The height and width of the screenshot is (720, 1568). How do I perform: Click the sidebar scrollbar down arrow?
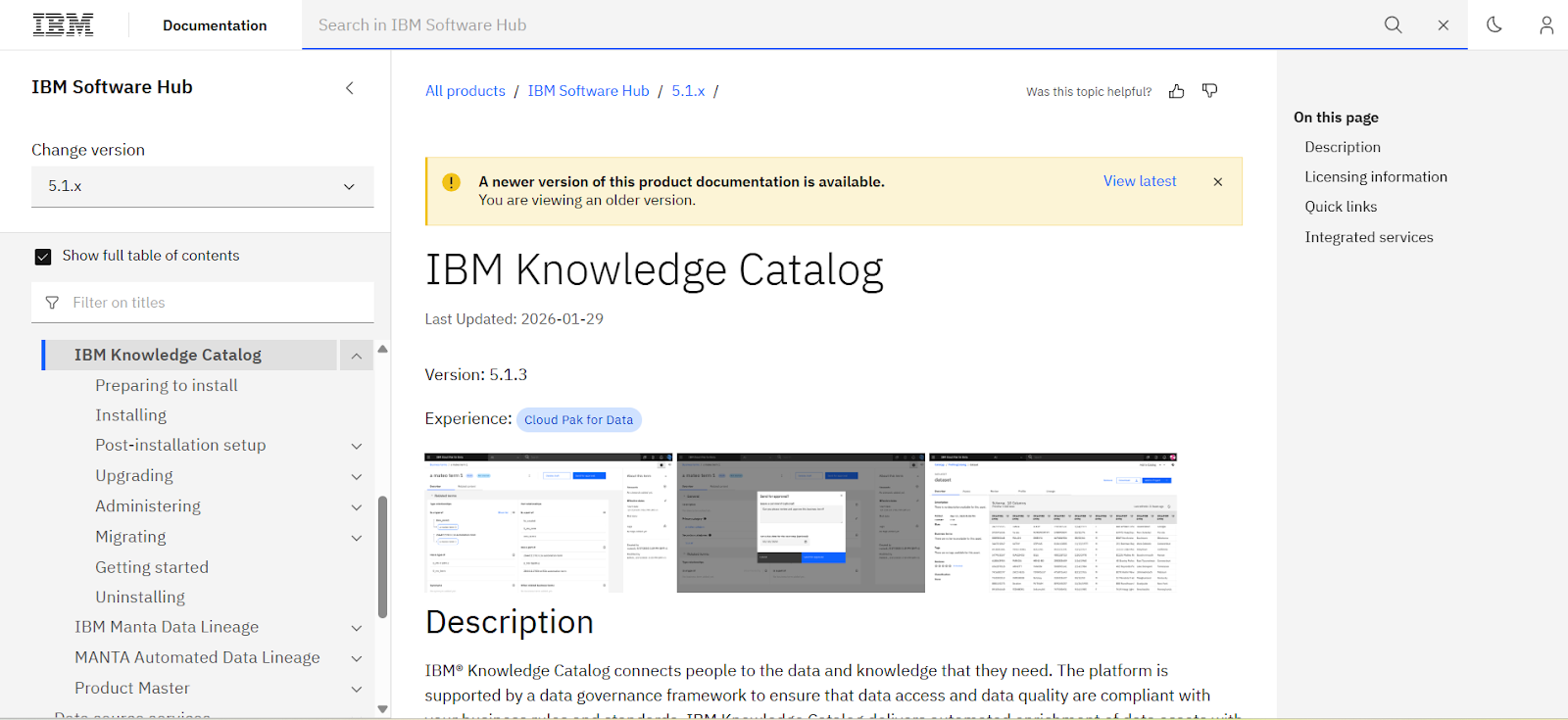point(382,709)
